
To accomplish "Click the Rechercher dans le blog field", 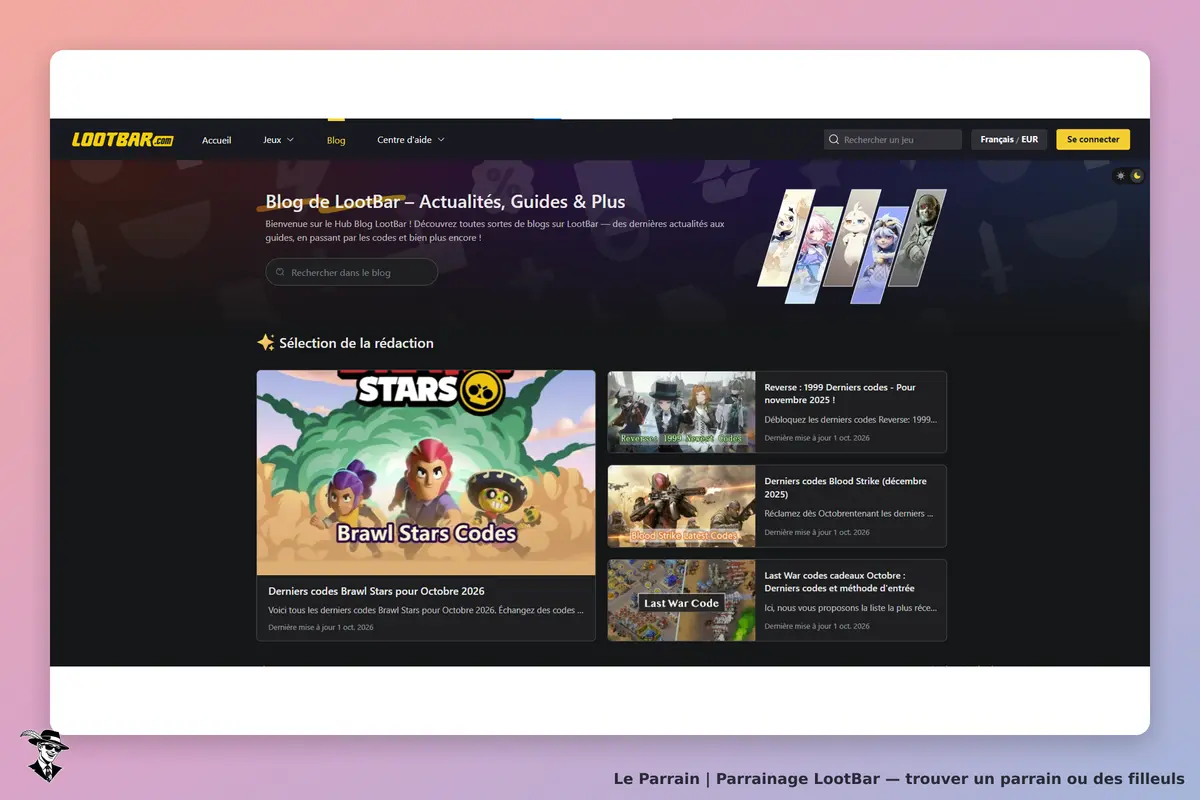I will tap(351, 272).
